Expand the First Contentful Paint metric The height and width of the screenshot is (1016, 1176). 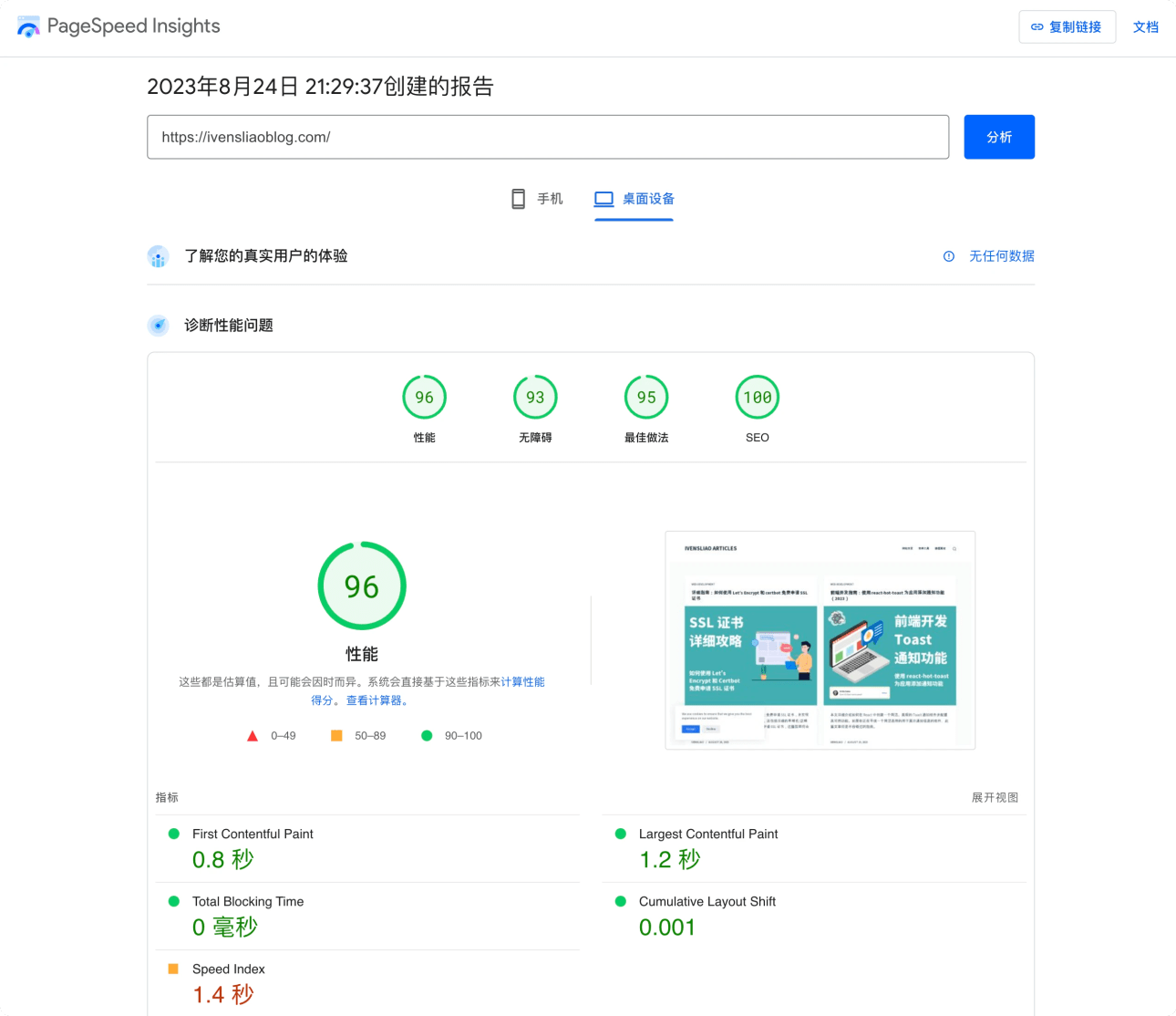pos(253,834)
